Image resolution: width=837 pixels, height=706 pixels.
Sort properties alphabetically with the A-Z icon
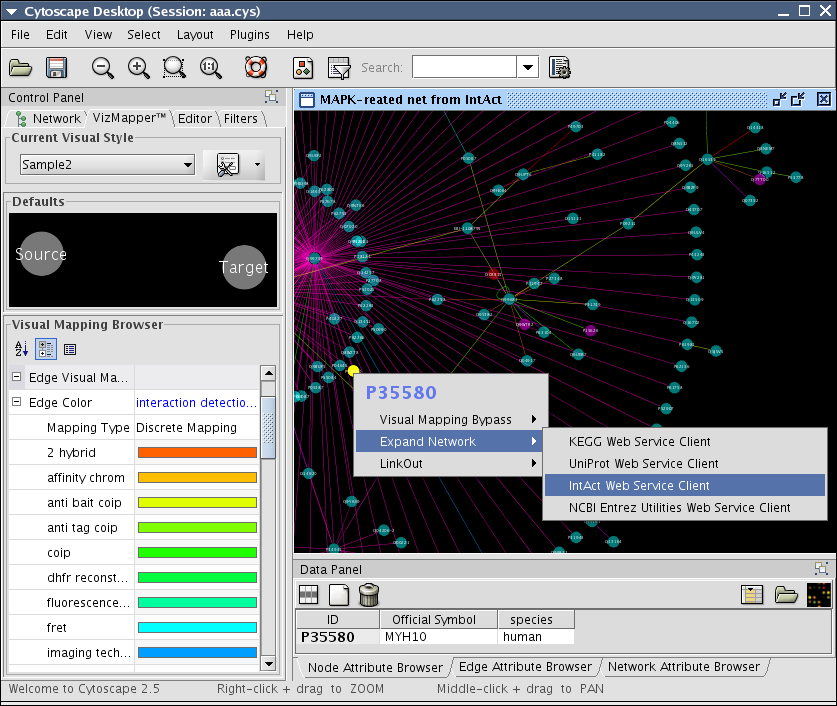pos(21,349)
